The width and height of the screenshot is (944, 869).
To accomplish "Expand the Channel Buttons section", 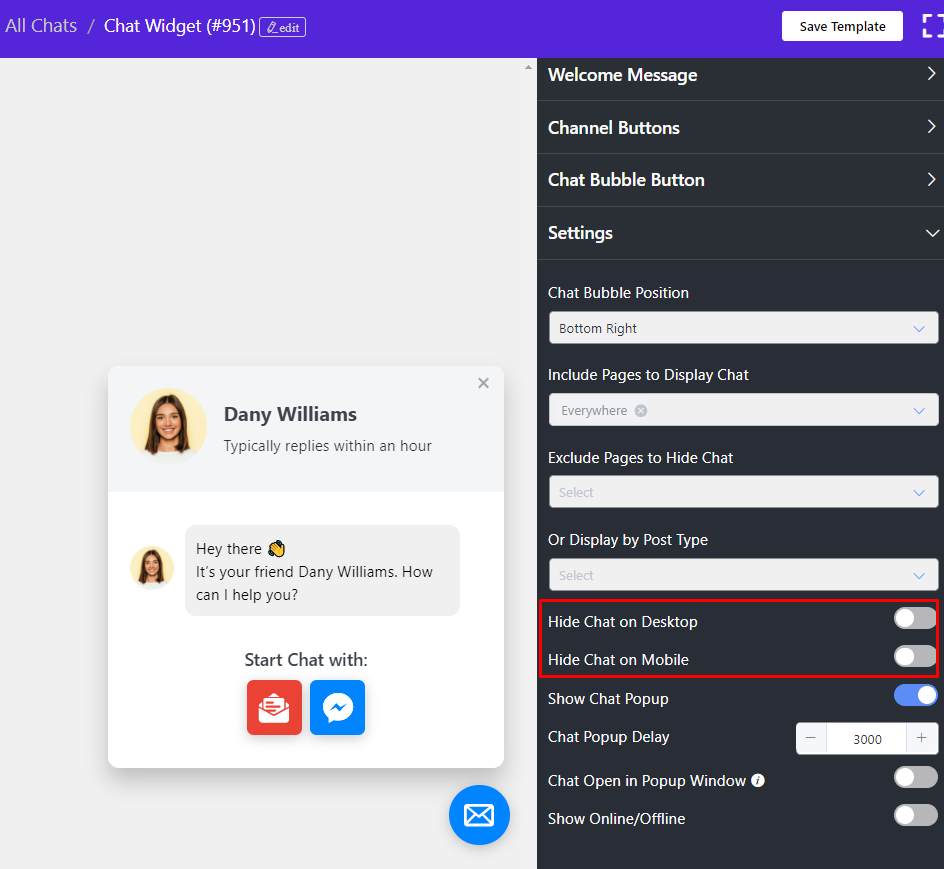I will [x=741, y=127].
